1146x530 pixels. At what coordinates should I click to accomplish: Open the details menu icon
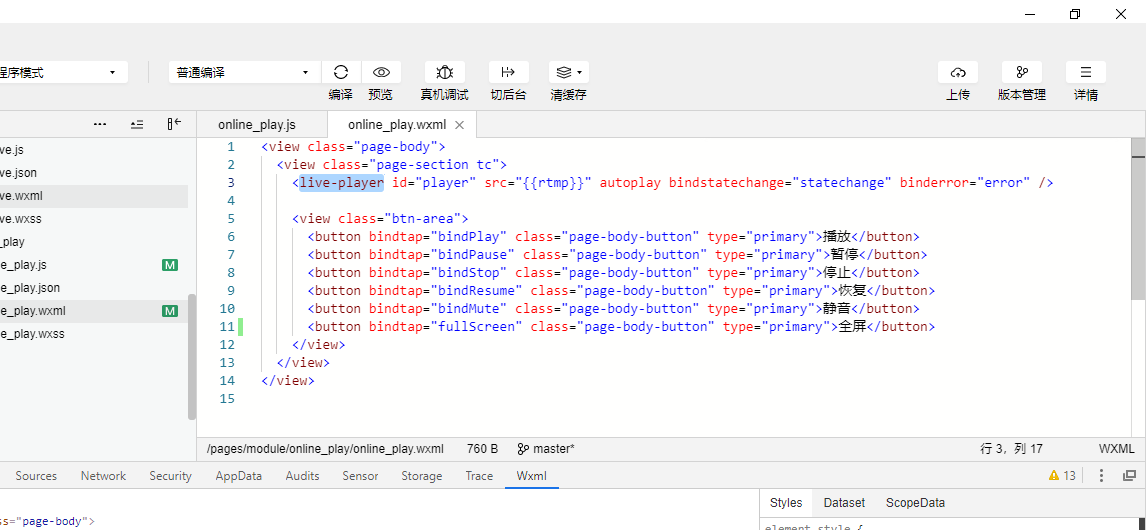pyautogui.click(x=1085, y=72)
